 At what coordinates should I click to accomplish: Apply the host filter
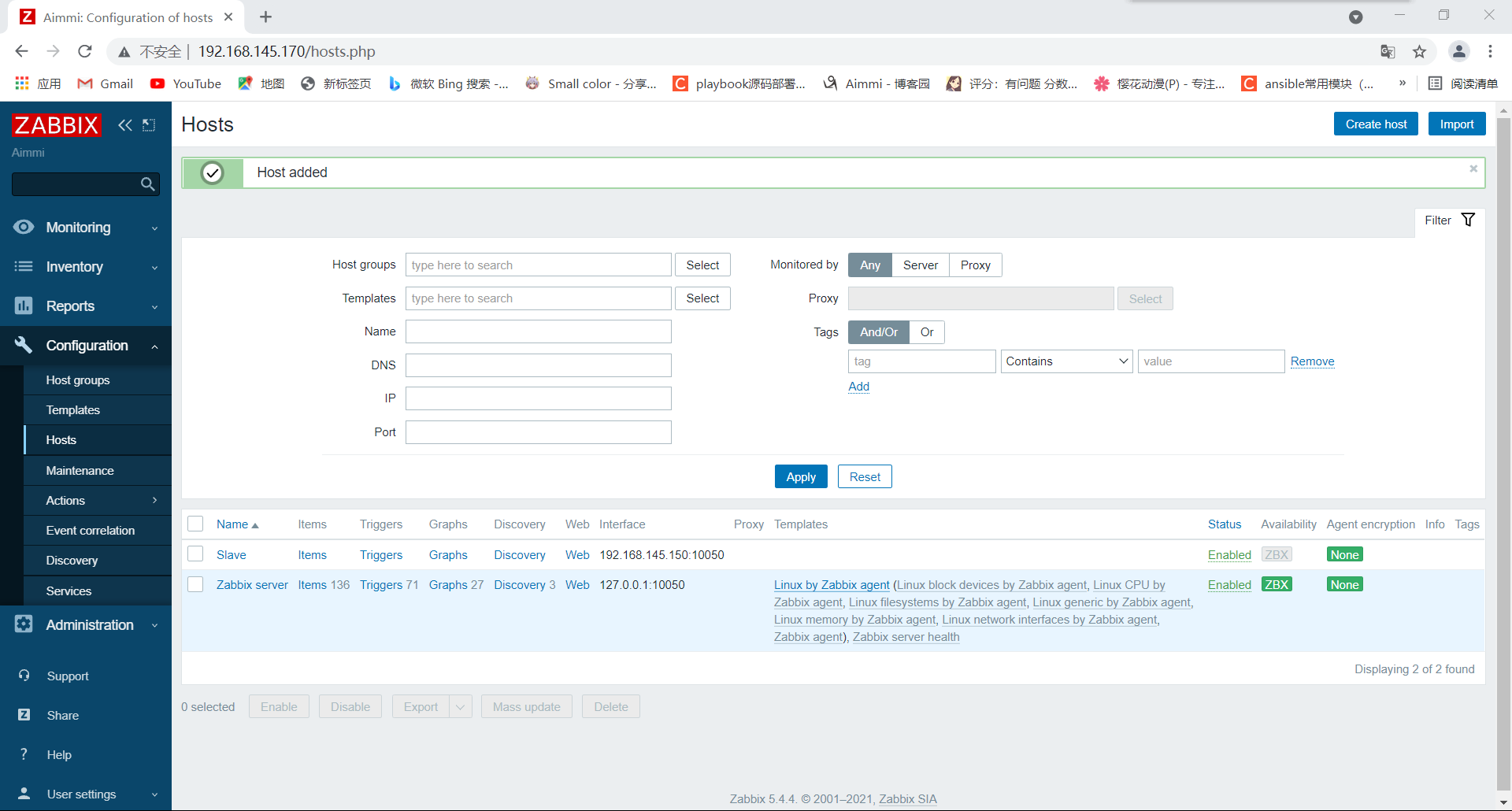coord(801,476)
